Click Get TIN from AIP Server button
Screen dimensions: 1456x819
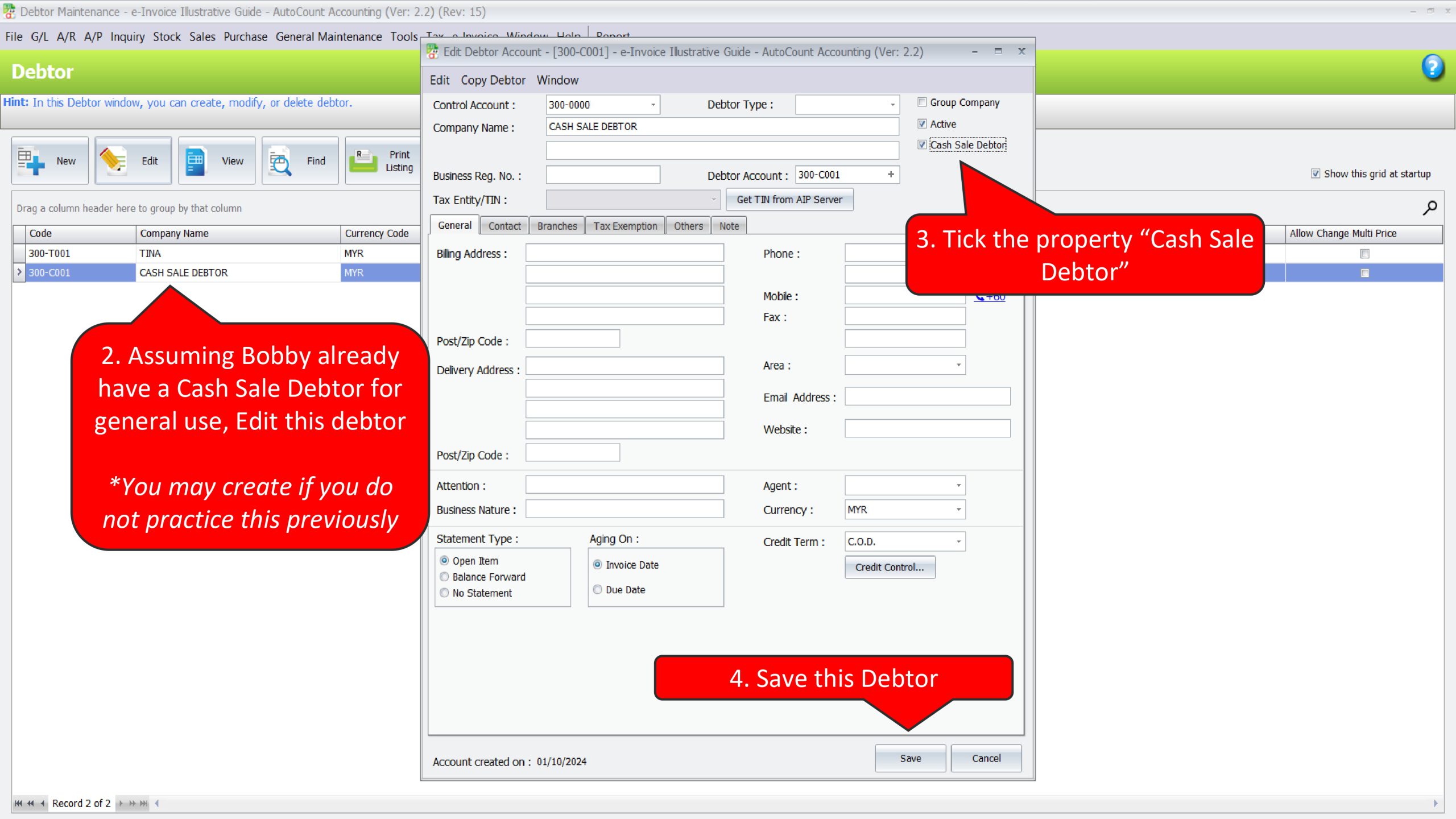789,200
